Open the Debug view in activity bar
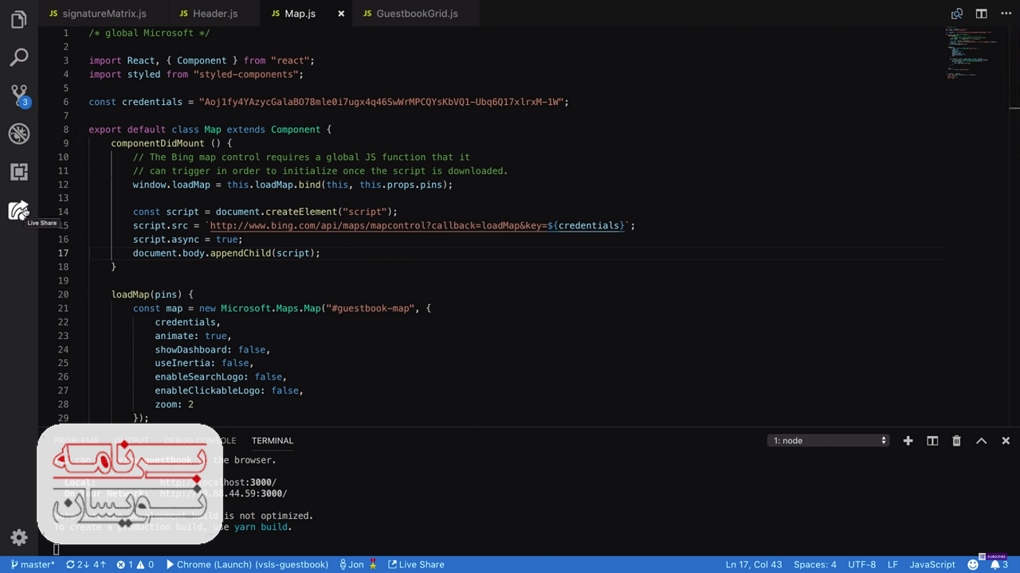This screenshot has width=1020, height=573. pos(18,134)
